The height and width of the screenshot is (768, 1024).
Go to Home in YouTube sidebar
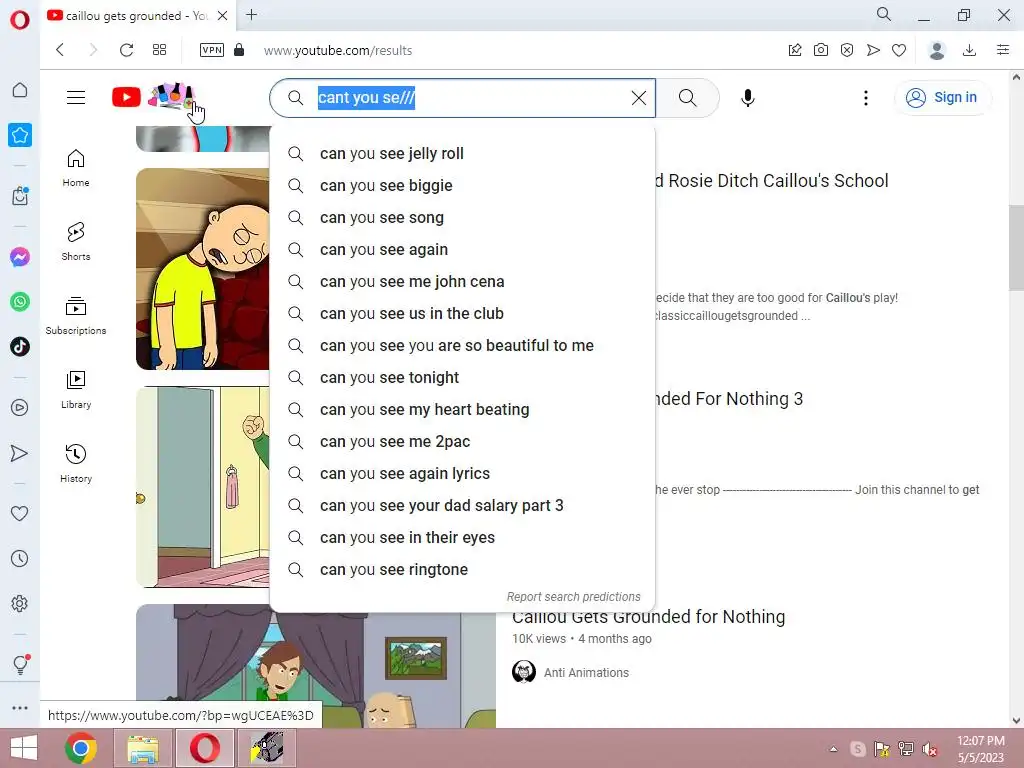point(76,168)
